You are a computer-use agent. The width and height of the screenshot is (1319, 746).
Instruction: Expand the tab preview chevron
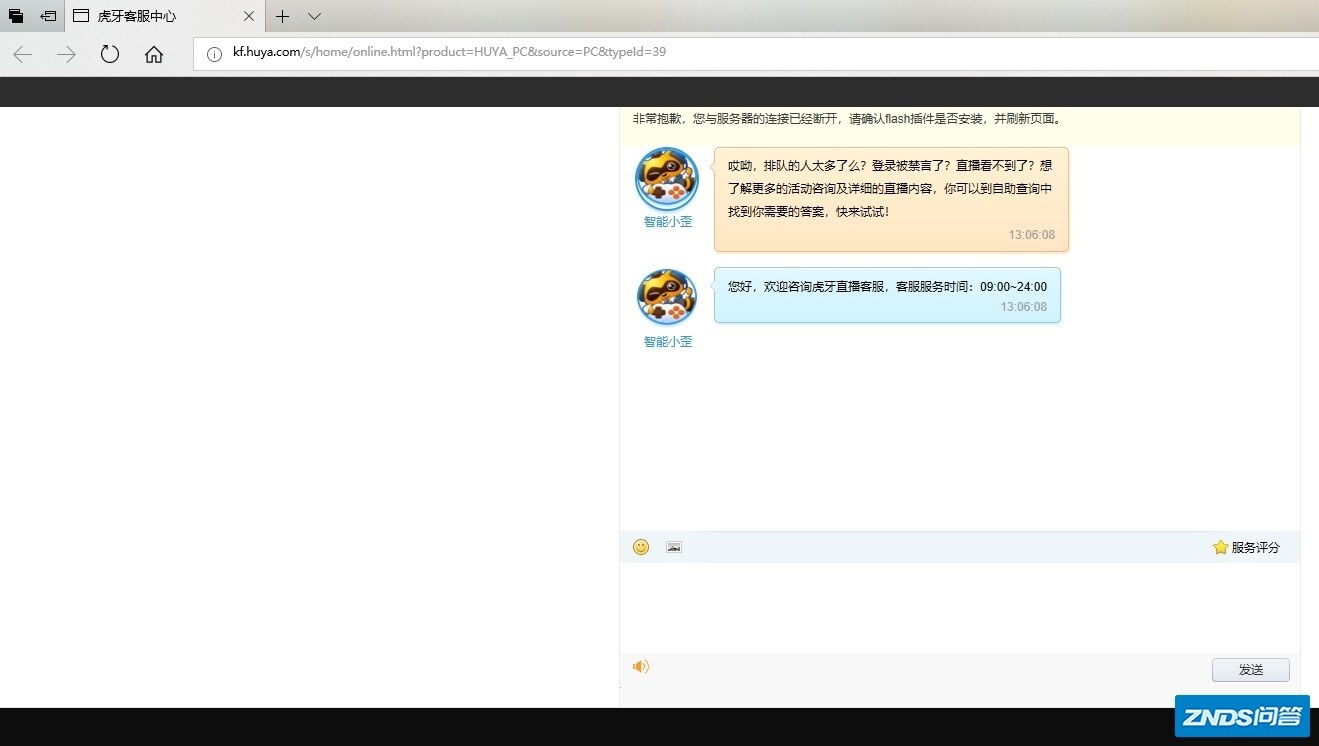click(314, 16)
